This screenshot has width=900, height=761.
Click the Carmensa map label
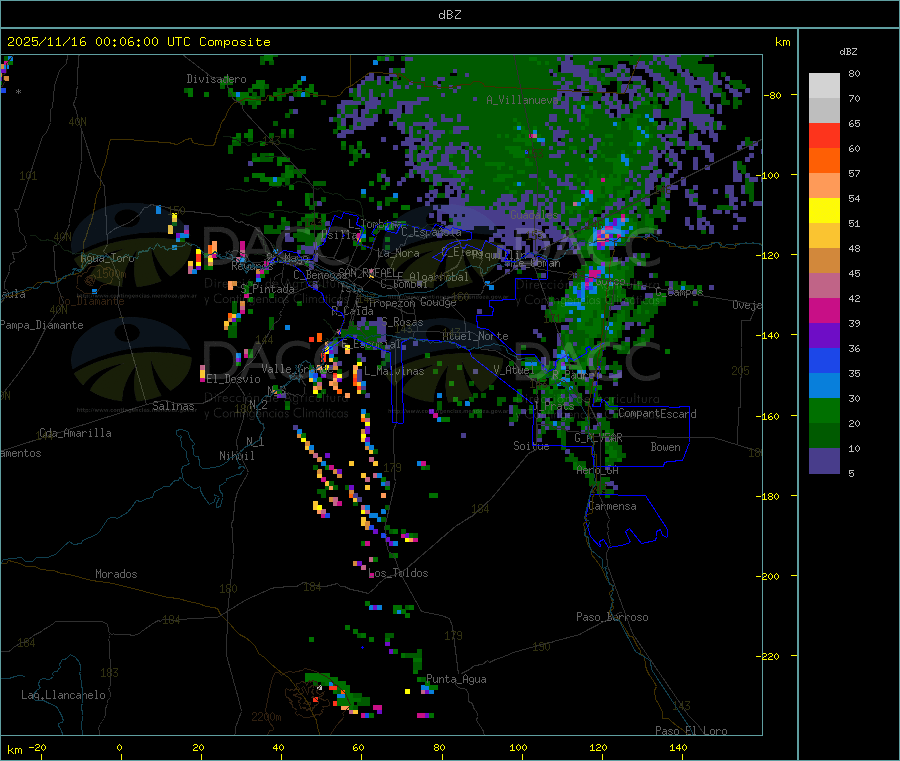coord(612,506)
